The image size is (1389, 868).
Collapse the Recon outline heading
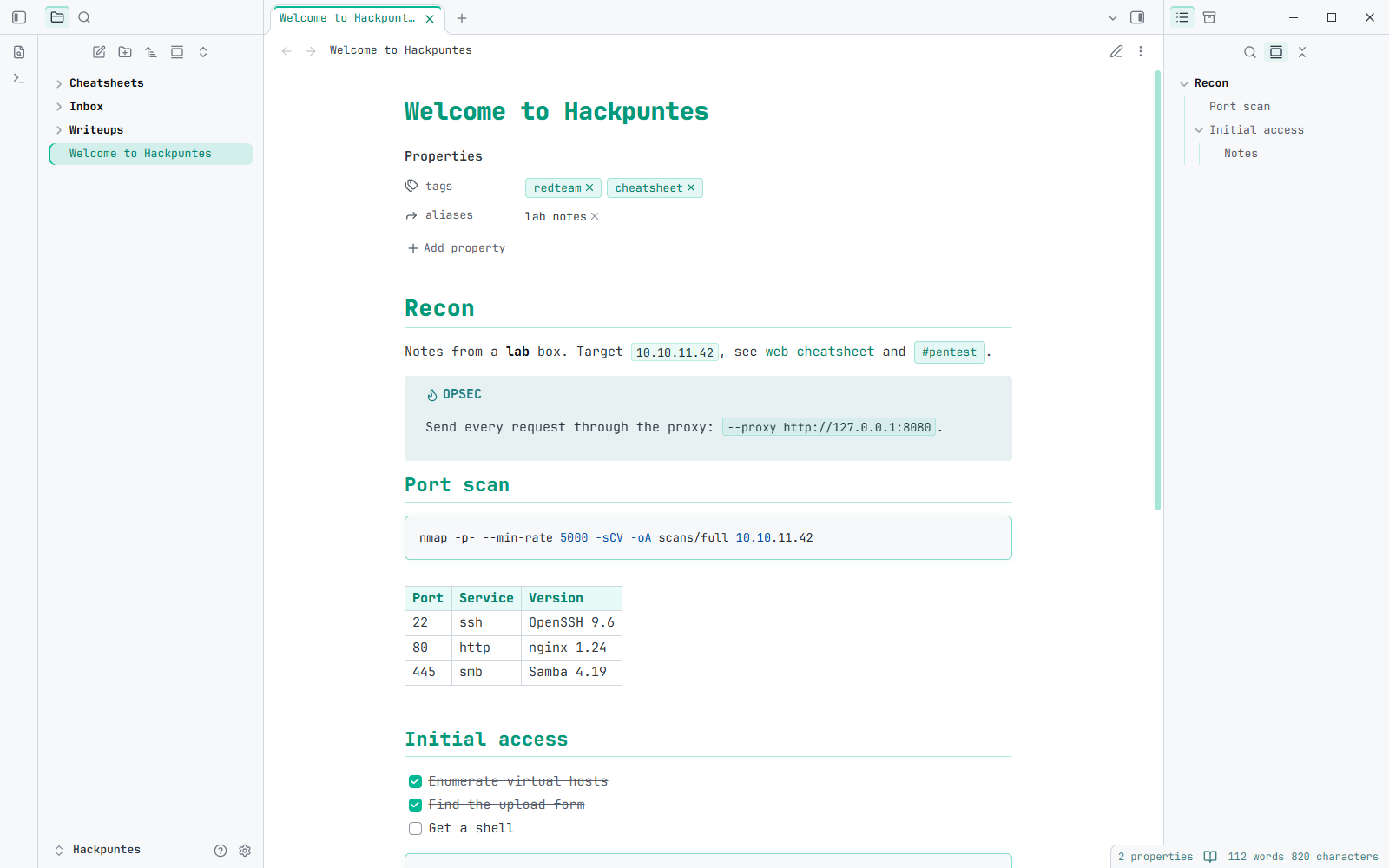(x=1184, y=83)
